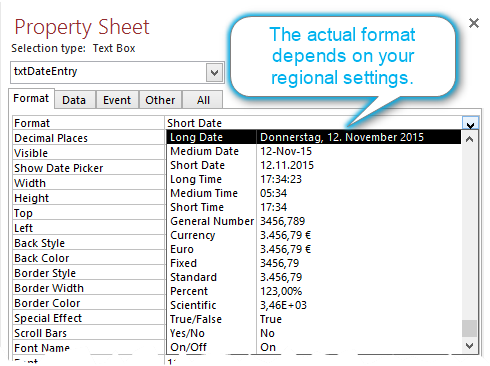Select the Special Effect property
This screenshot has width=490, height=366.
click(x=88, y=318)
